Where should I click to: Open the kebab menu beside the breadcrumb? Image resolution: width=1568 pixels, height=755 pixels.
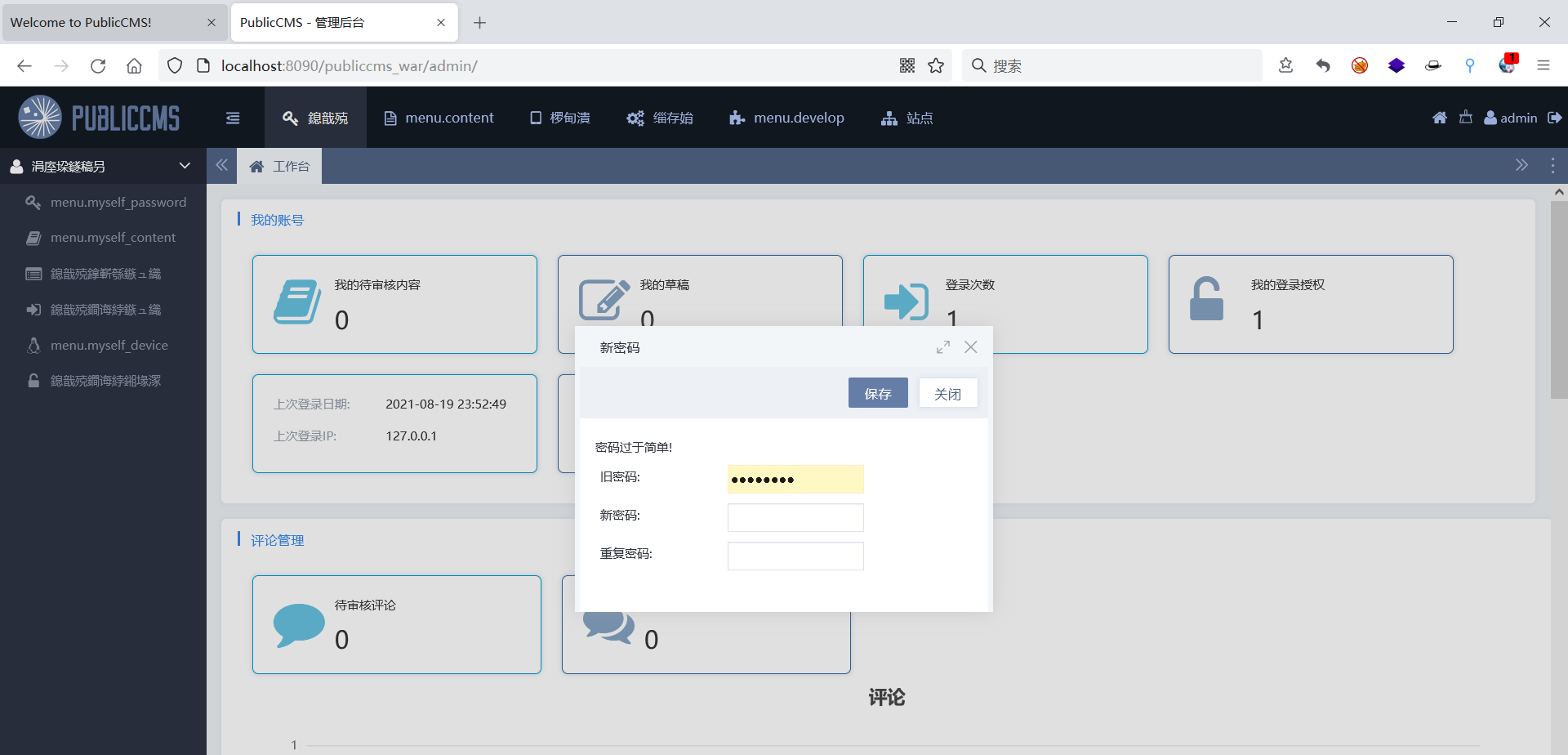(1552, 165)
